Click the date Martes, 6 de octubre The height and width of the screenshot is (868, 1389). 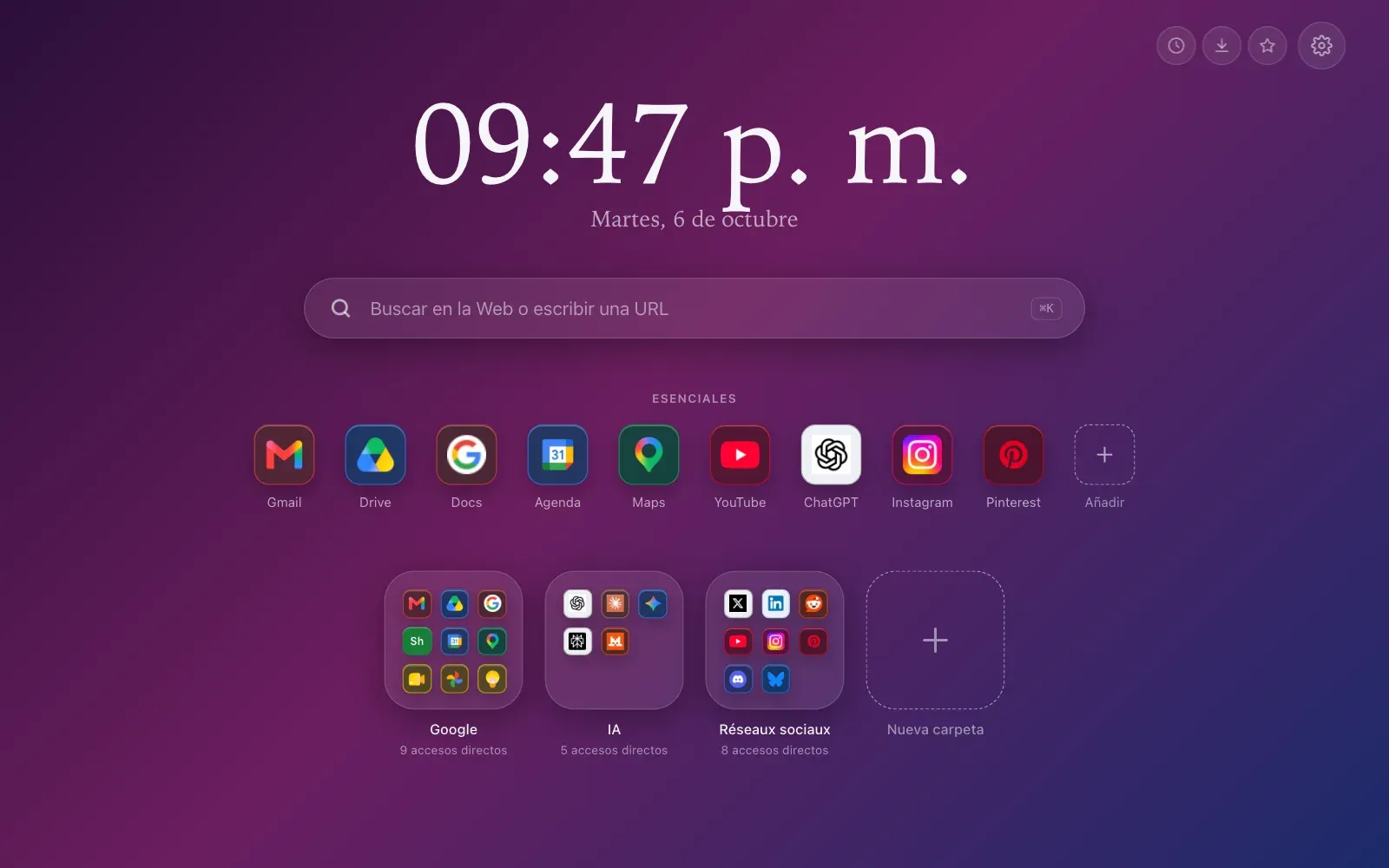tap(694, 219)
